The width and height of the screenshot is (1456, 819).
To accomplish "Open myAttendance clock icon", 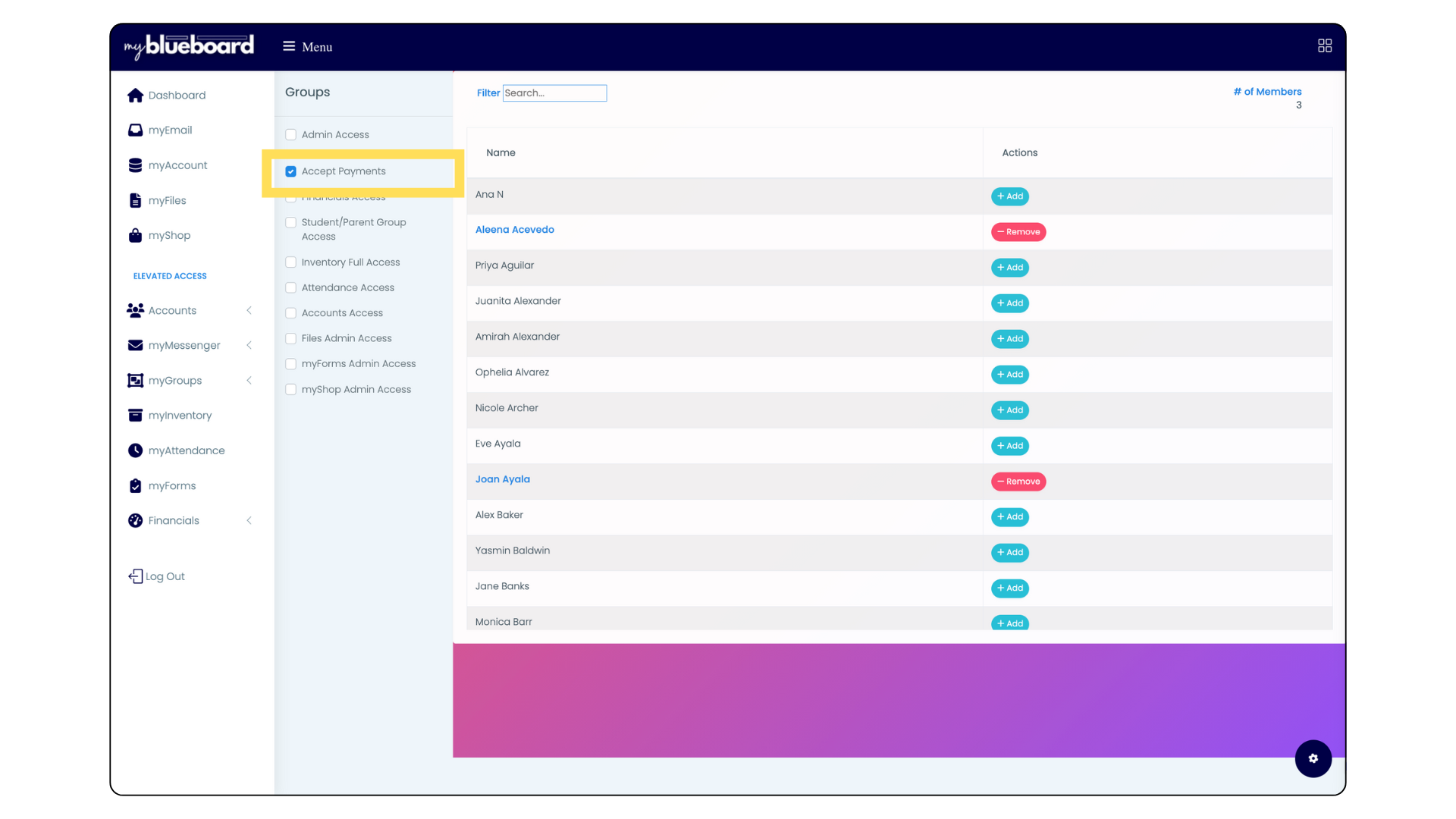I will pyautogui.click(x=135, y=450).
